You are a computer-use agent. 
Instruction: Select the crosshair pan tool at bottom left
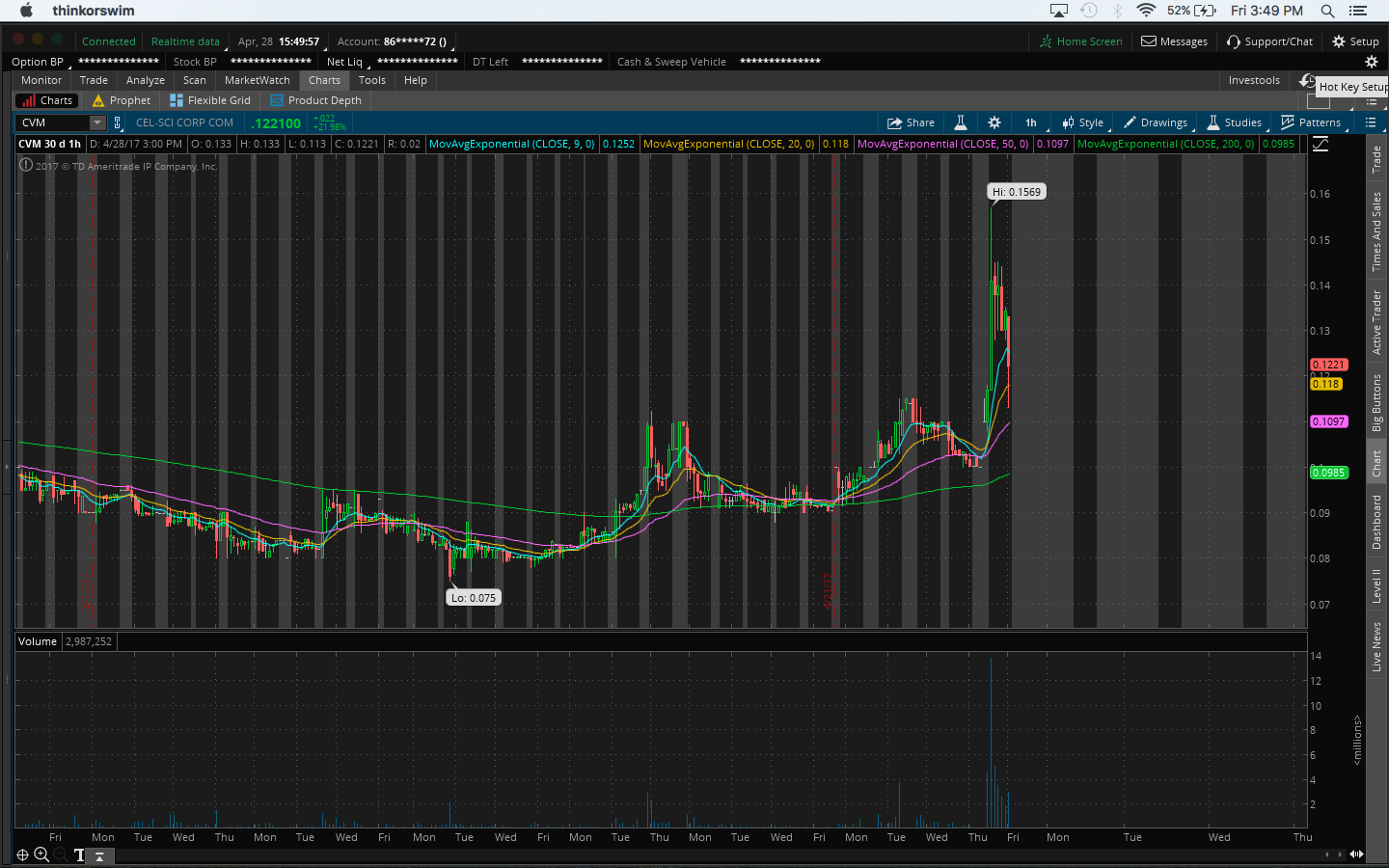coord(22,854)
